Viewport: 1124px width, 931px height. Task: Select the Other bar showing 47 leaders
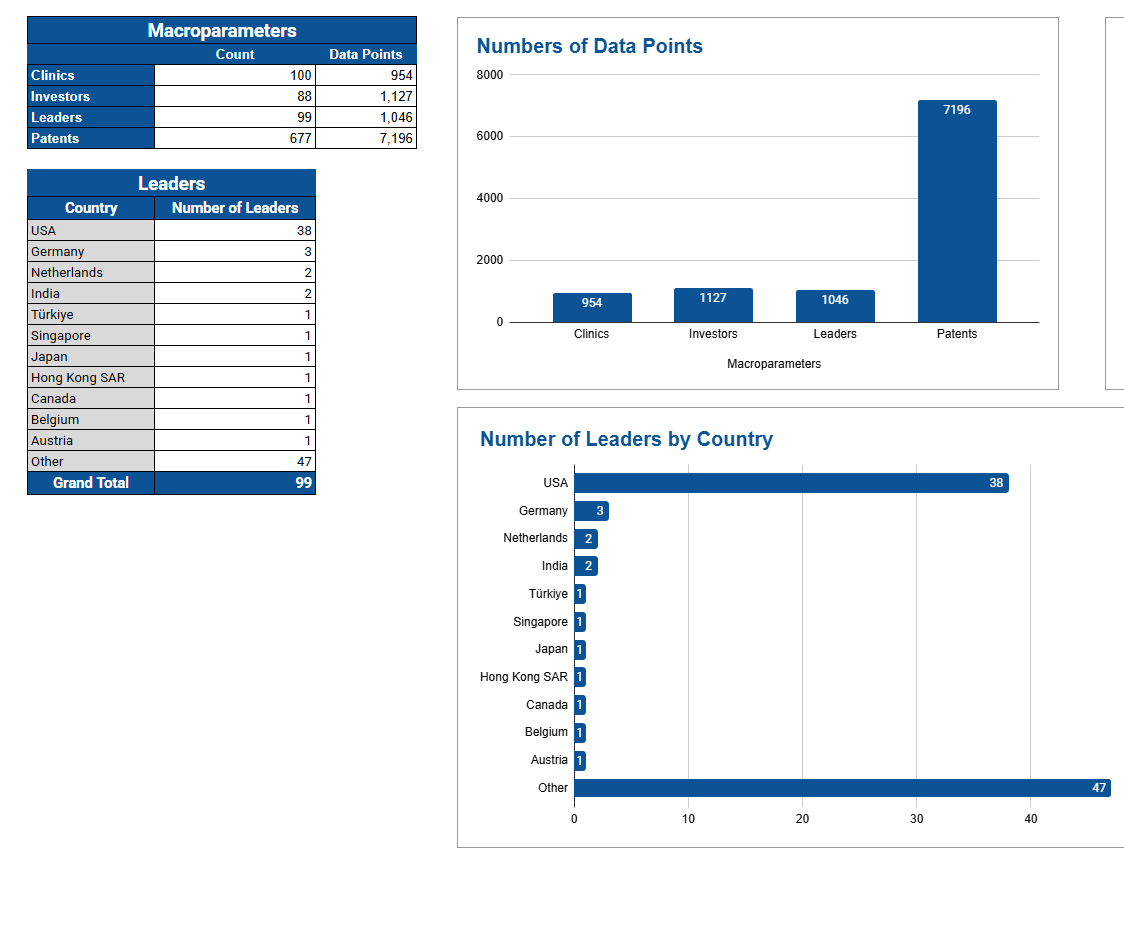(x=841, y=788)
